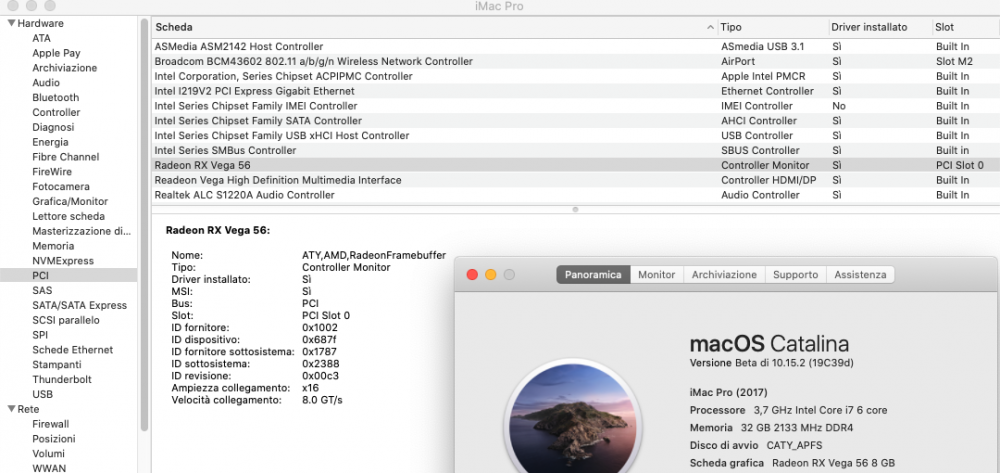Collapse the Hardware disclosure triangle
The image size is (1000, 473).
tap(11, 24)
